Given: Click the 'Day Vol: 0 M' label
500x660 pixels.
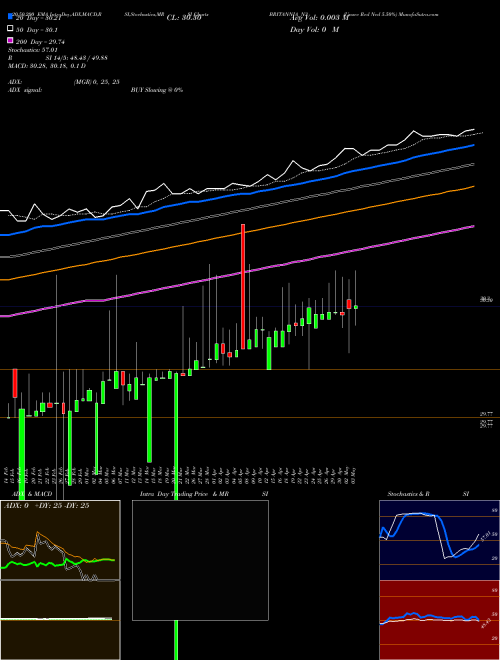Looking at the screenshot, I should (x=314, y=30).
